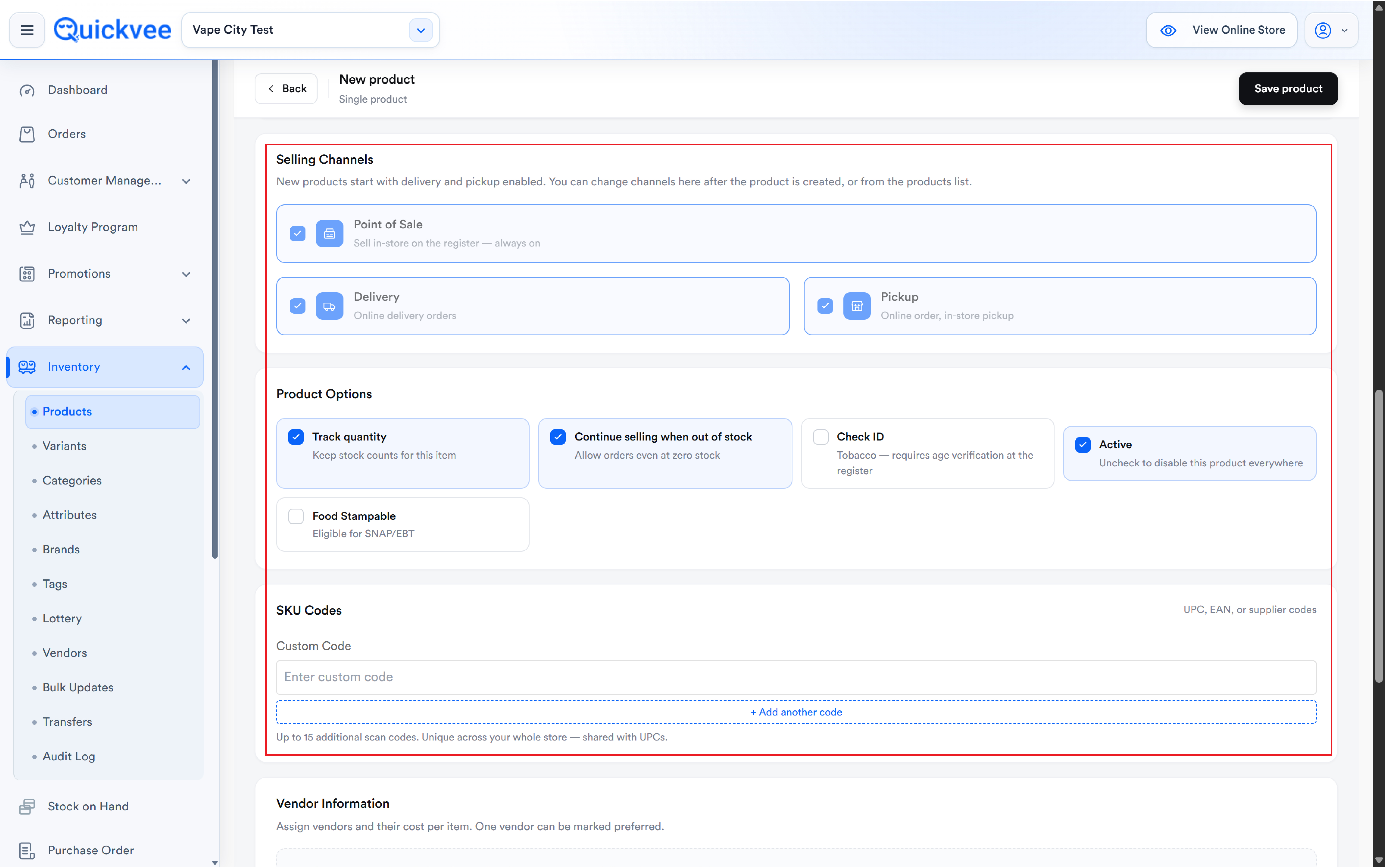1385x868 pixels.
Task: Open the user account profile icon
Action: pos(1323,30)
